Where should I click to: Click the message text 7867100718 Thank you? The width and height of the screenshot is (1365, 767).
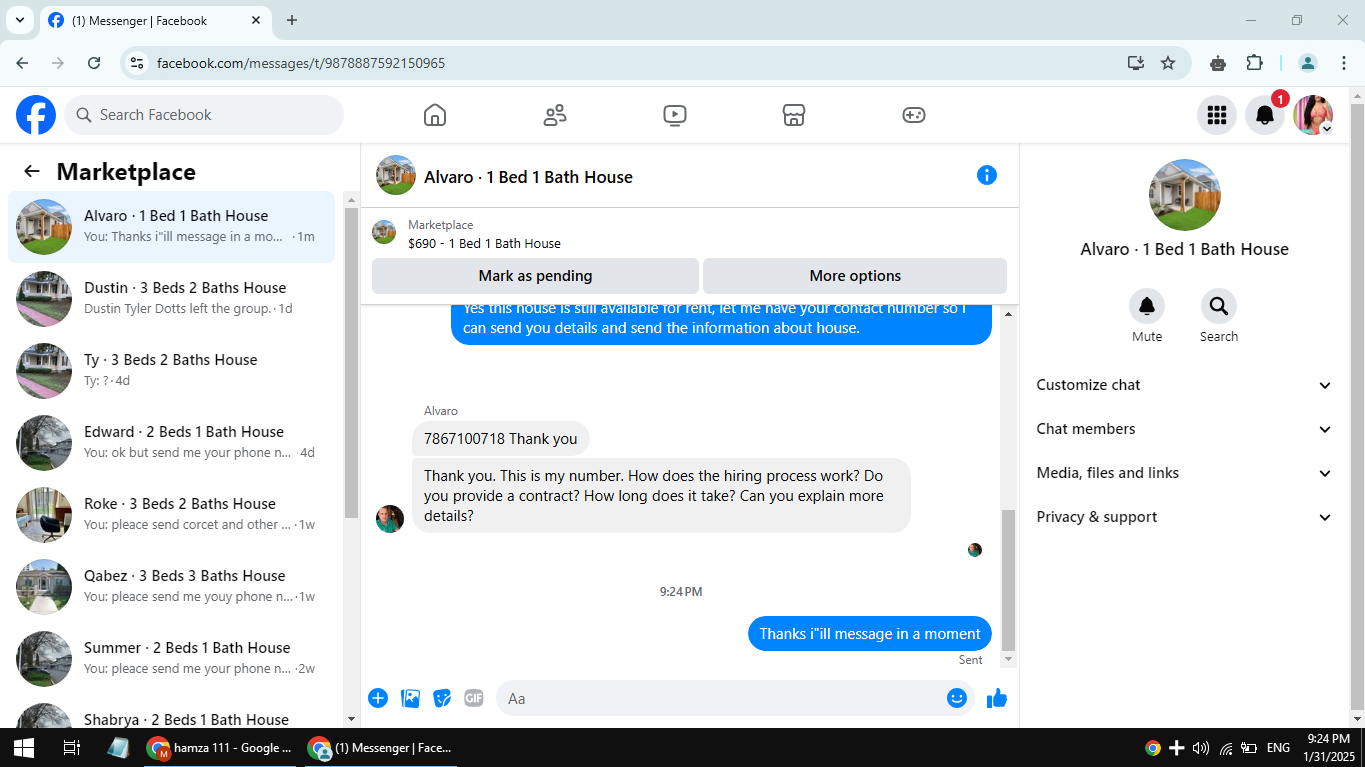(x=501, y=439)
